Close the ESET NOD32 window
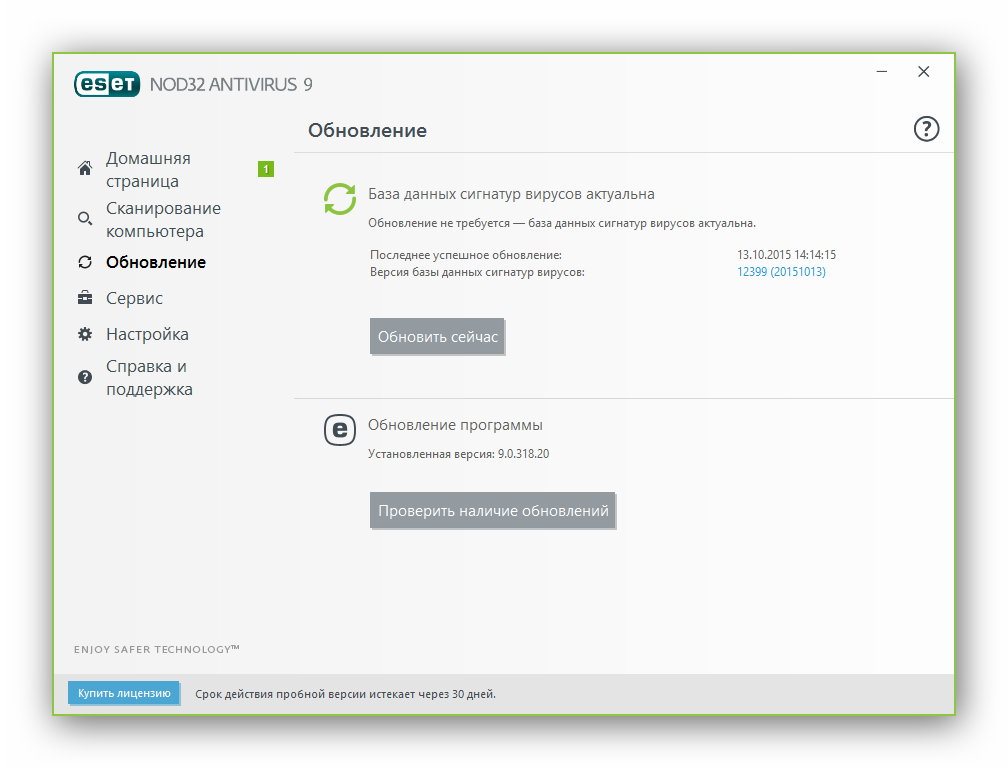This screenshot has width=1008, height=768. 923,71
